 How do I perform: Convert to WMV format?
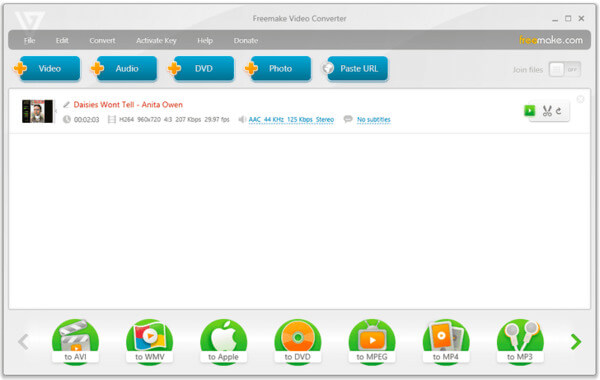coord(150,342)
